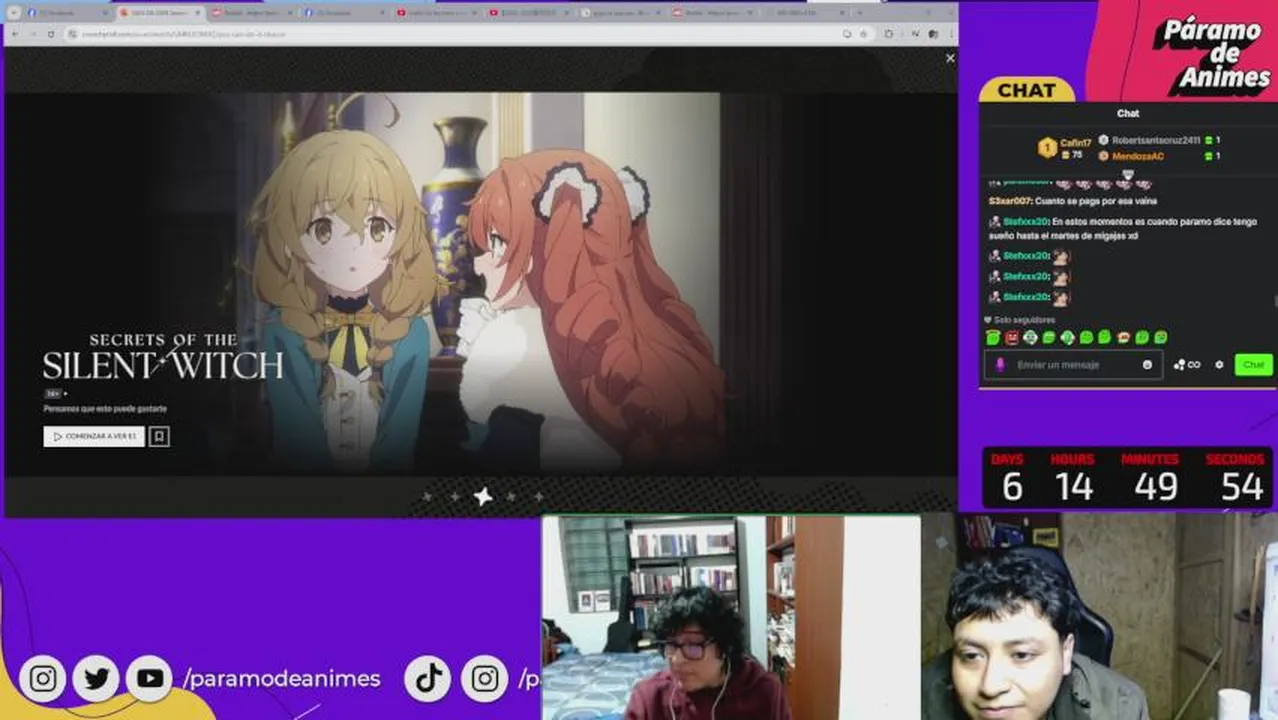The image size is (1278, 720).
Task: Click the yellow CHAT label tab
Action: click(1027, 90)
